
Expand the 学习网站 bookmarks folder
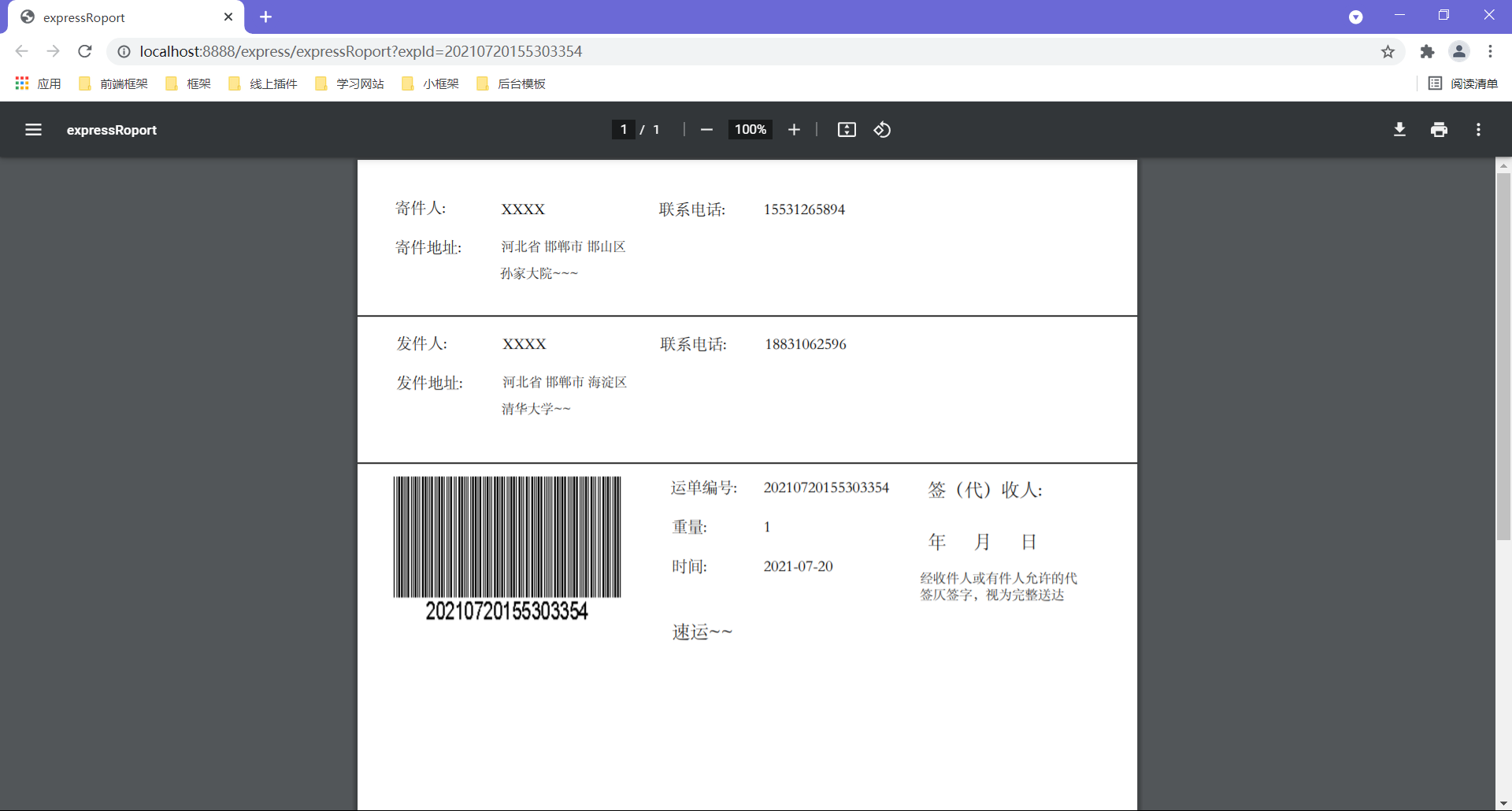pyautogui.click(x=349, y=83)
